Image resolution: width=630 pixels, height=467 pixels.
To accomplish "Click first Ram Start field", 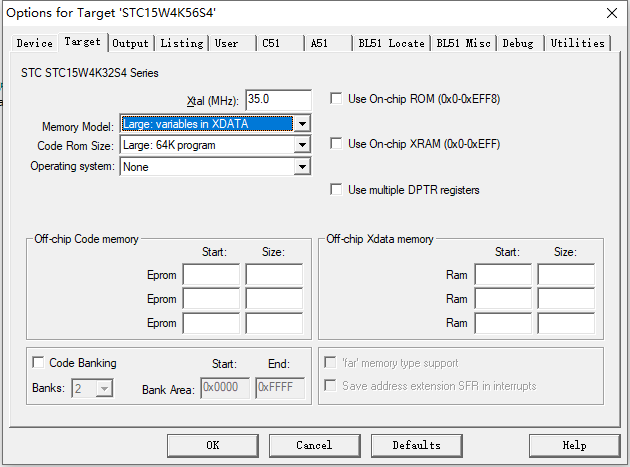I will [503, 275].
